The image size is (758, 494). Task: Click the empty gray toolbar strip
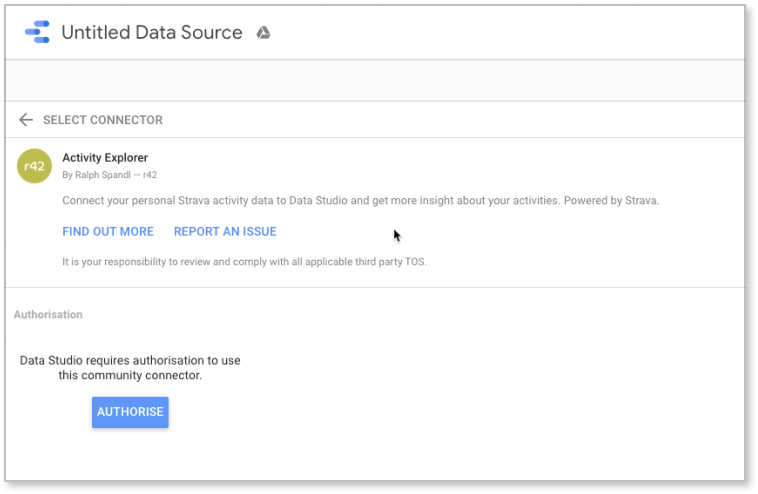click(378, 79)
